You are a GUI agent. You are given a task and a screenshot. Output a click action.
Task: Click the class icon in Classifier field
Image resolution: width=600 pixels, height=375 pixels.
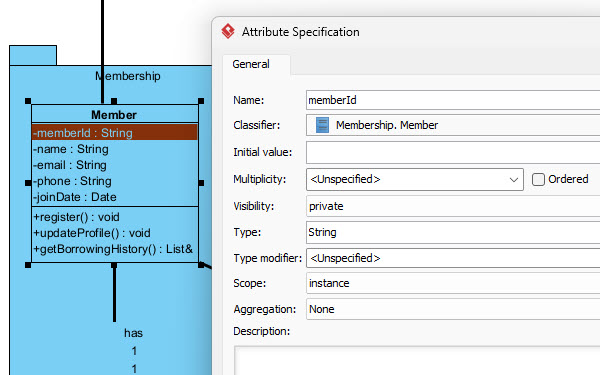coord(322,125)
